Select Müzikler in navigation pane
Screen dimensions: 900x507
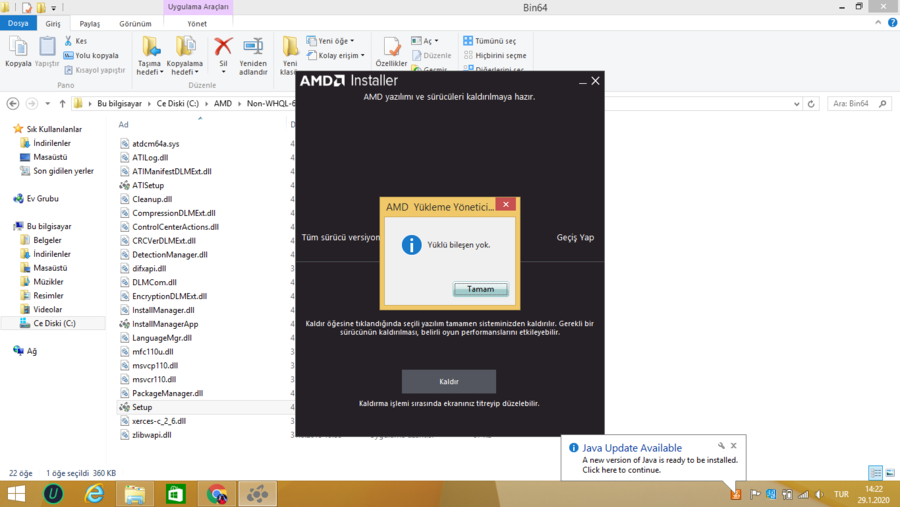(48, 281)
